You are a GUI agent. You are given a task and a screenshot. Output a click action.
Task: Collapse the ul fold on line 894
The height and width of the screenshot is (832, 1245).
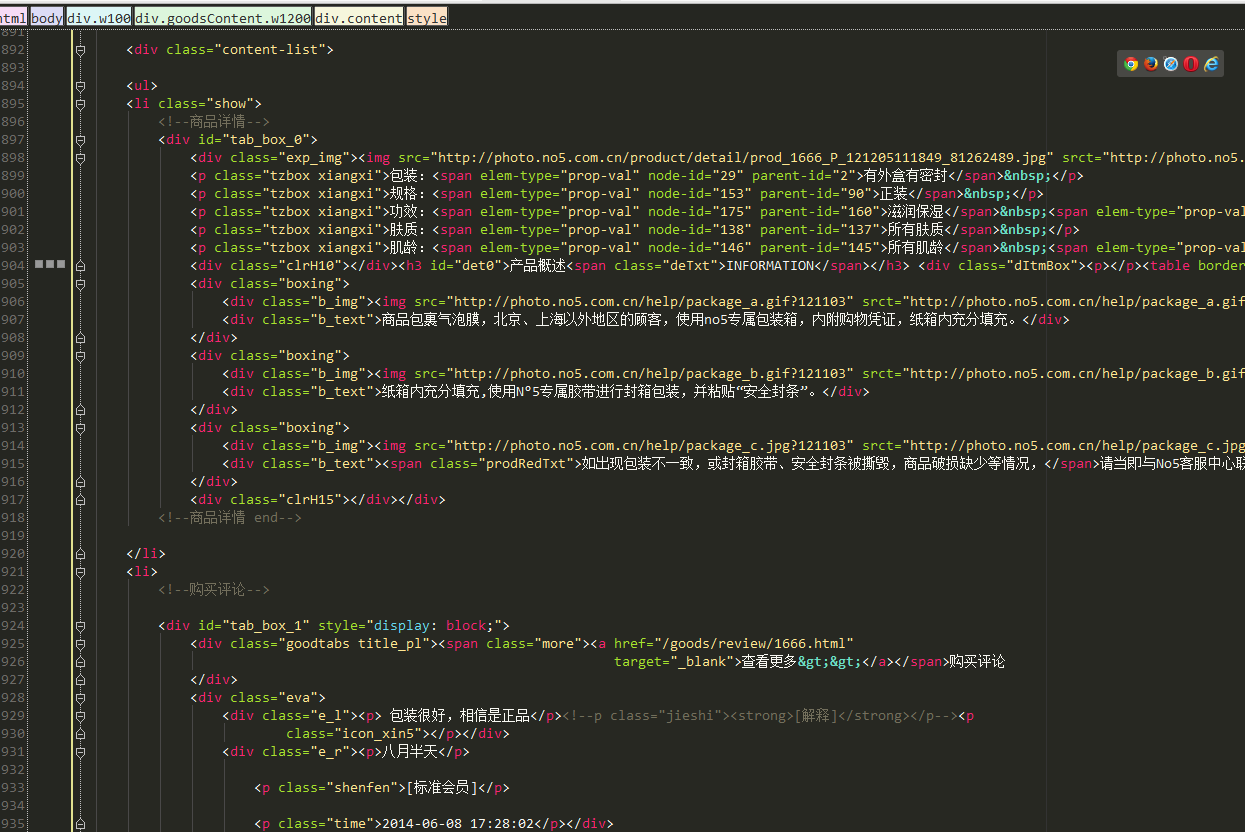coord(80,86)
